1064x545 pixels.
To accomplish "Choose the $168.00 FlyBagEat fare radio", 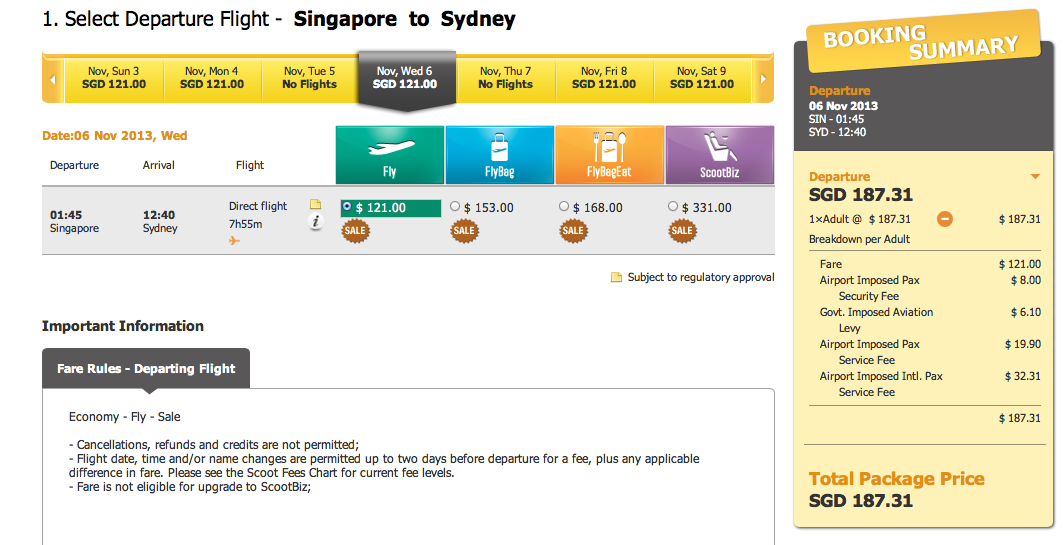I will click(564, 206).
